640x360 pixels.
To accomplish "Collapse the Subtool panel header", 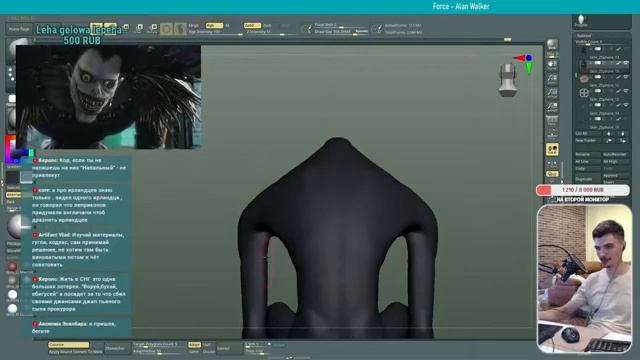I will (x=602, y=36).
